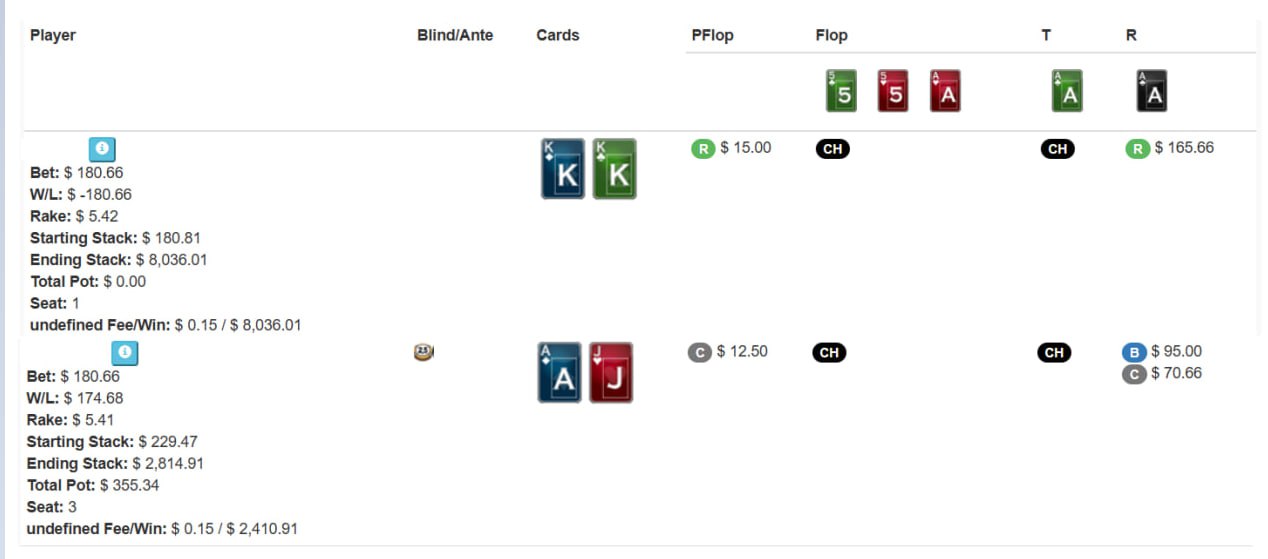Viewport: 1268px width, 559px height.
Task: Select the green King hole card
Action: pos(614,169)
